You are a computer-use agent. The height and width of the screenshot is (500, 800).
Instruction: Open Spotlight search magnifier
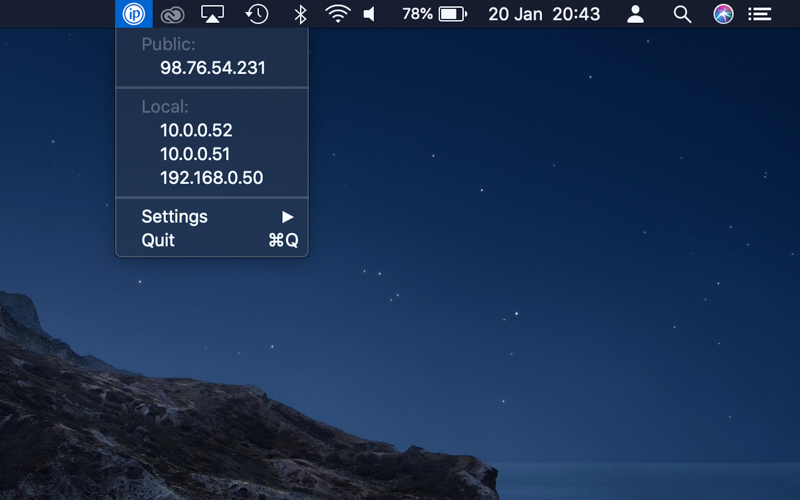682,14
